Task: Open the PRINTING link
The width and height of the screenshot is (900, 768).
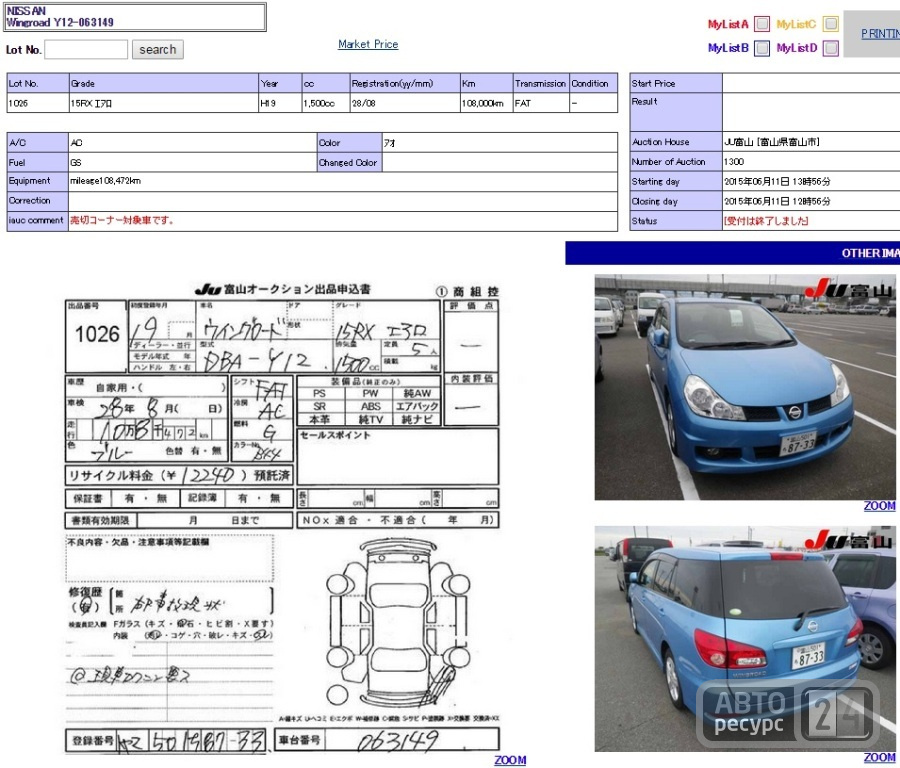Action: (880, 34)
